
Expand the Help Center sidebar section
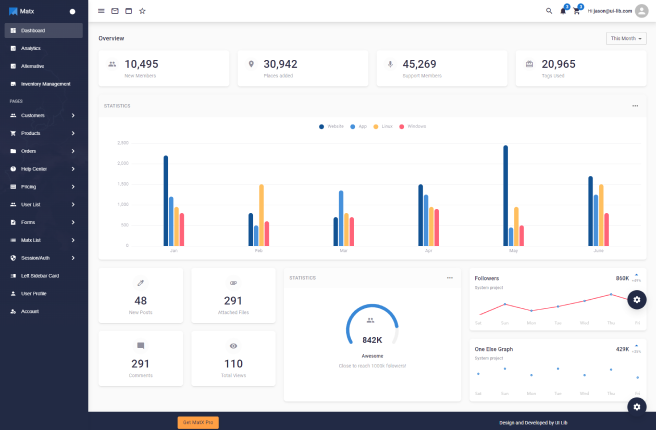(44, 168)
